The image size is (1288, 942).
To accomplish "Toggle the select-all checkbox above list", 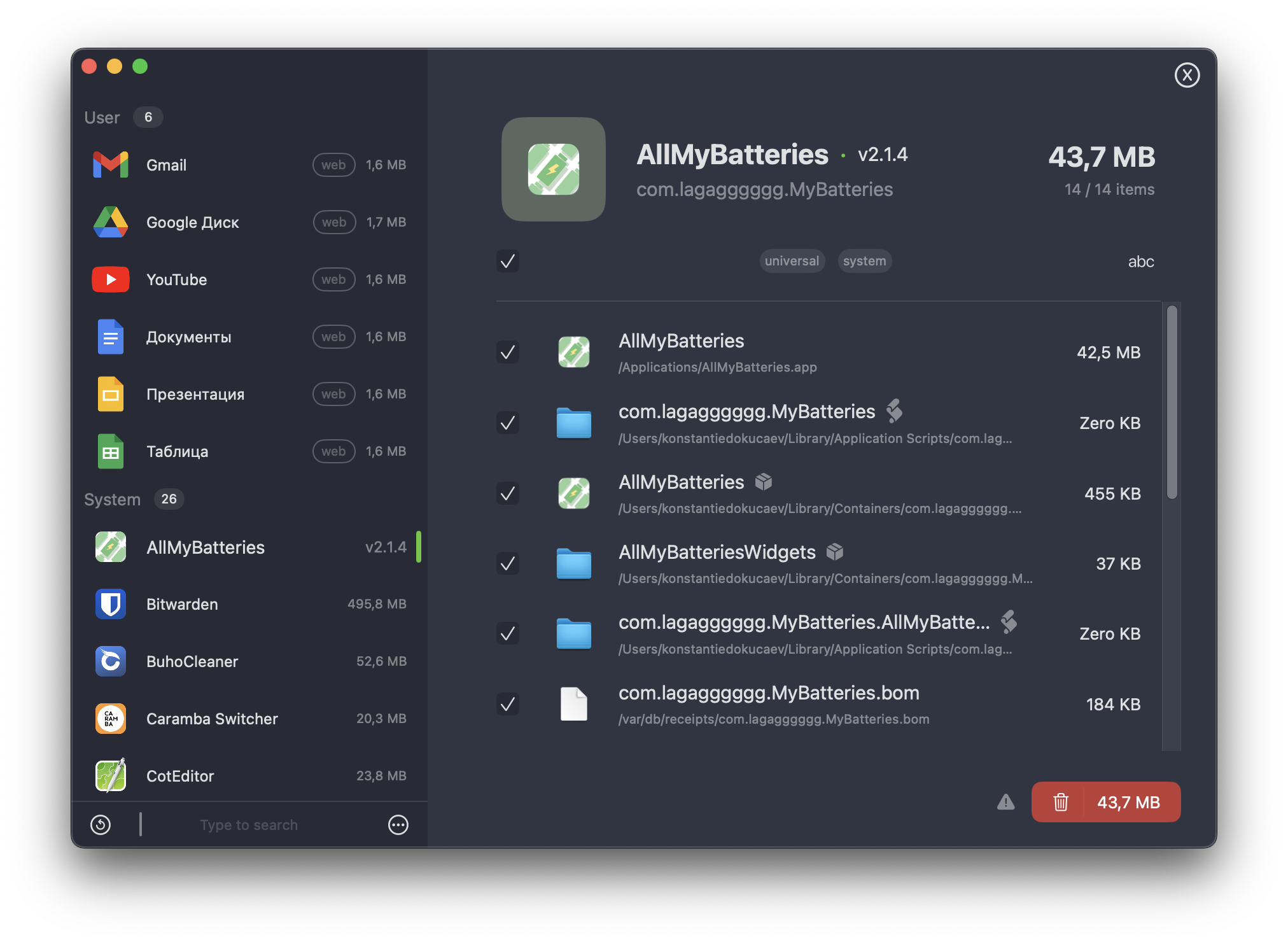I will click(508, 261).
